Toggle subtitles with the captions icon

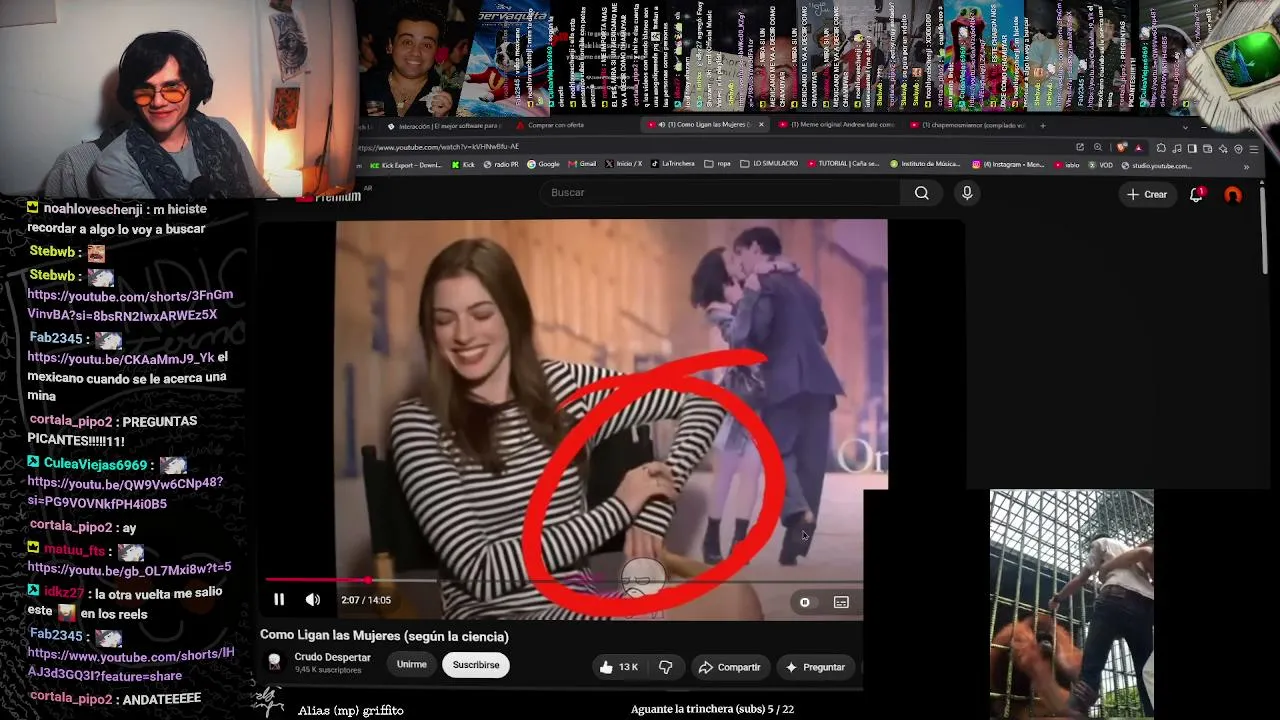841,602
